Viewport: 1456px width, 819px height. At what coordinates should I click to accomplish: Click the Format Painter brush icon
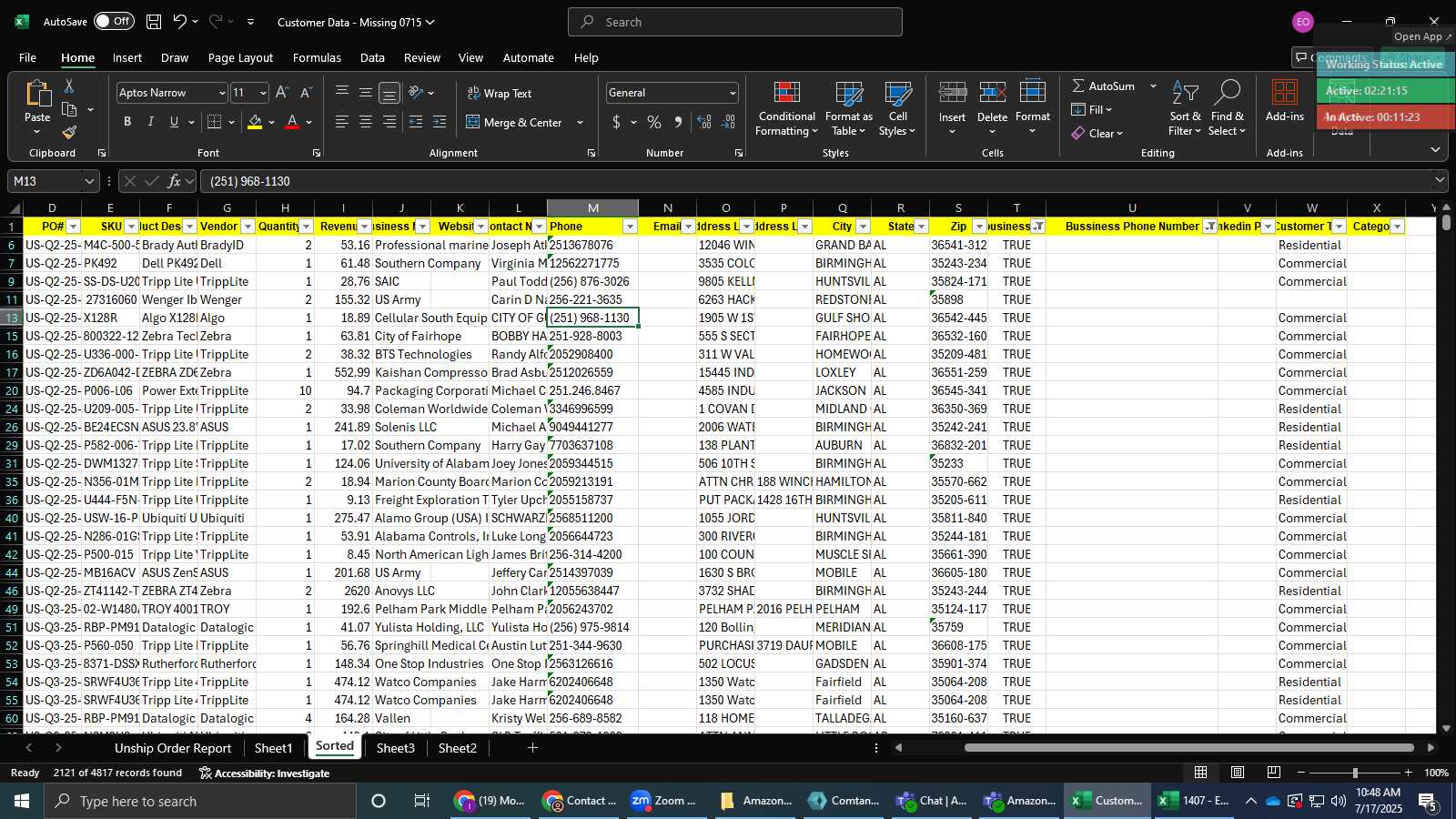coord(69,132)
